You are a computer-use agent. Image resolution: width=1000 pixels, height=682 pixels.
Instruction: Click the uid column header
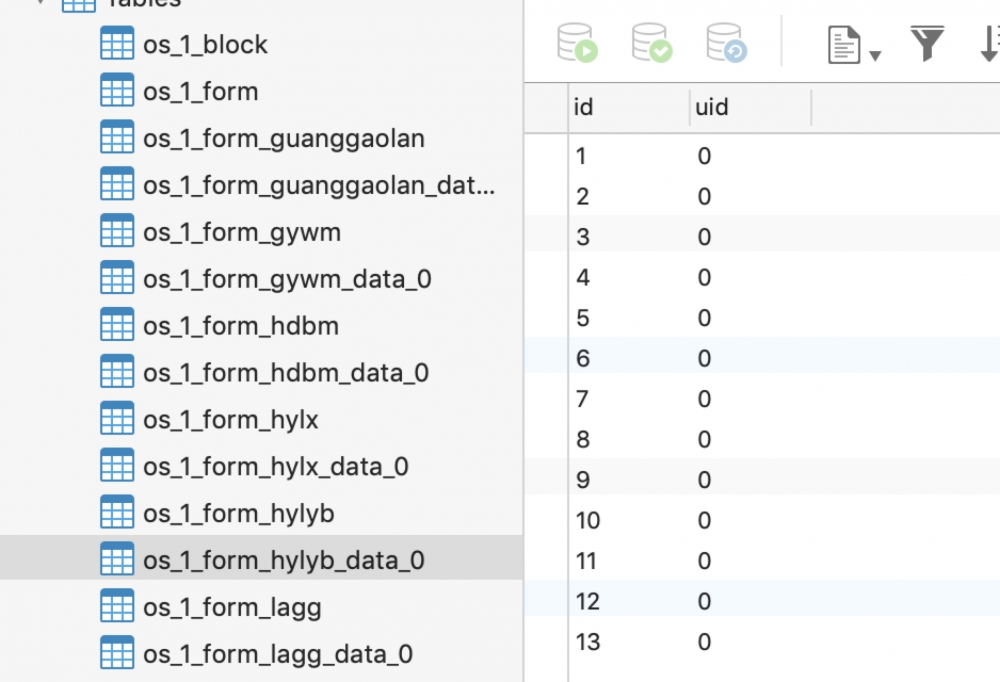(x=750, y=107)
